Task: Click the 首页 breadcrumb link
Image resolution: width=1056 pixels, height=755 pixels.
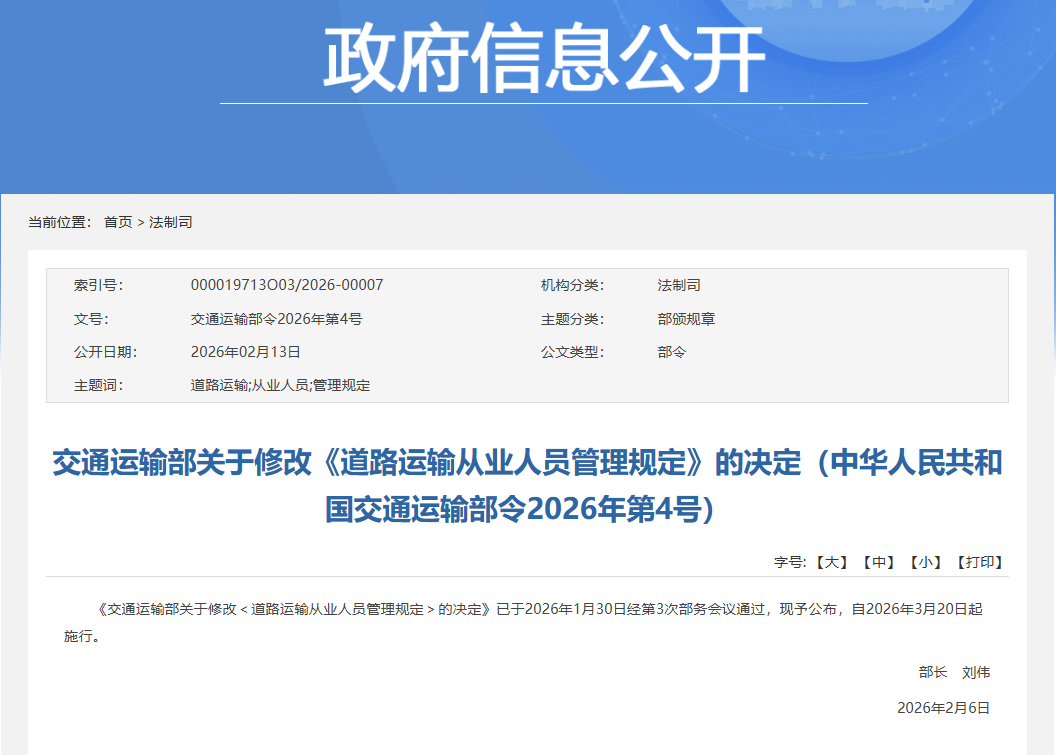Action: click(x=118, y=222)
